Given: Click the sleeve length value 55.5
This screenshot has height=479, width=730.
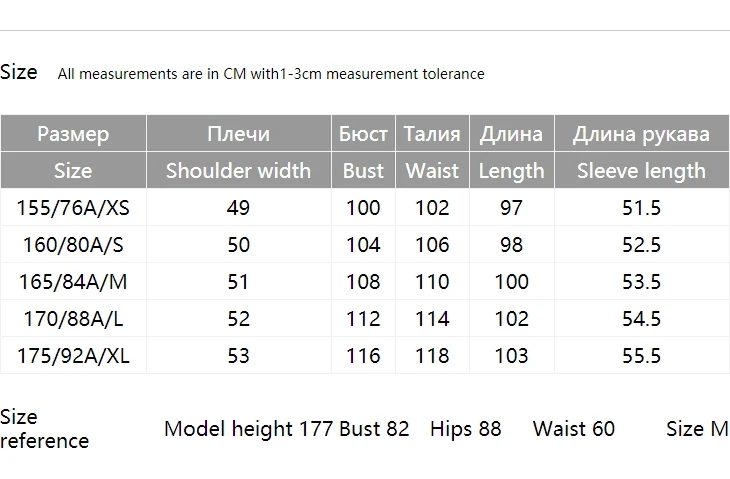Looking at the screenshot, I should point(641,355).
